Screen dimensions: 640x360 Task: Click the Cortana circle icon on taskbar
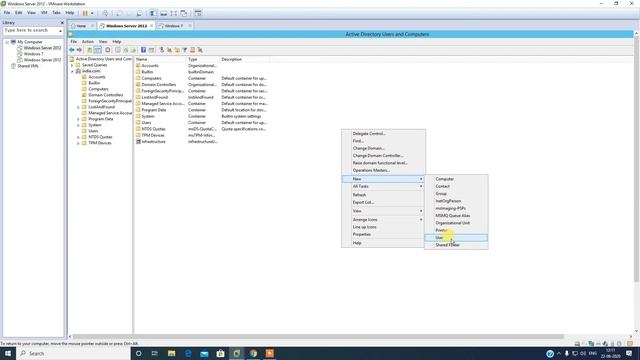[x=138, y=353]
